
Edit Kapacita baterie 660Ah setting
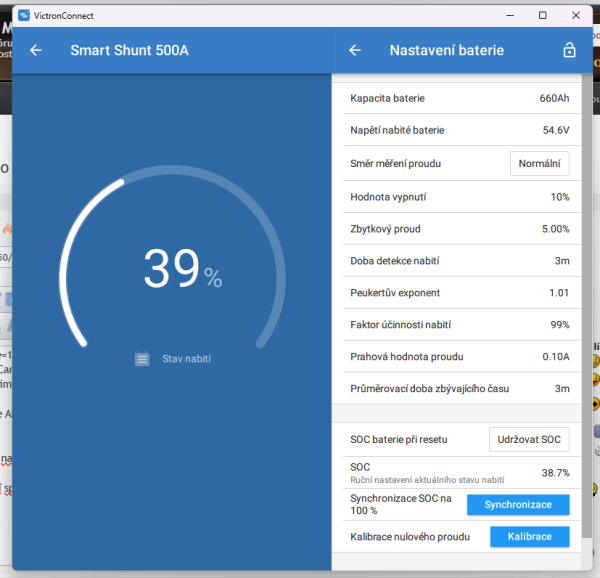pos(460,98)
